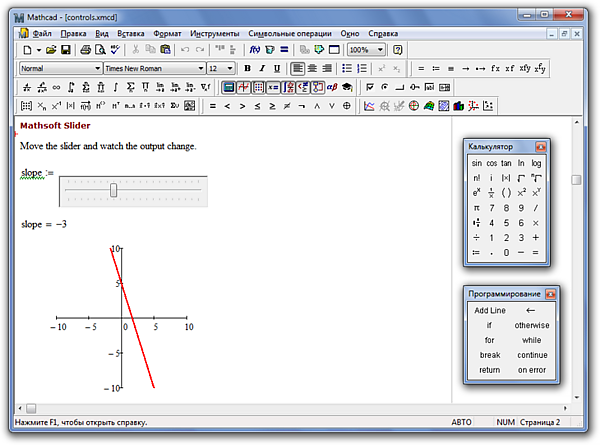Open the Calculator palette toolbar icon
This screenshot has width=600, height=445.
[227, 87]
